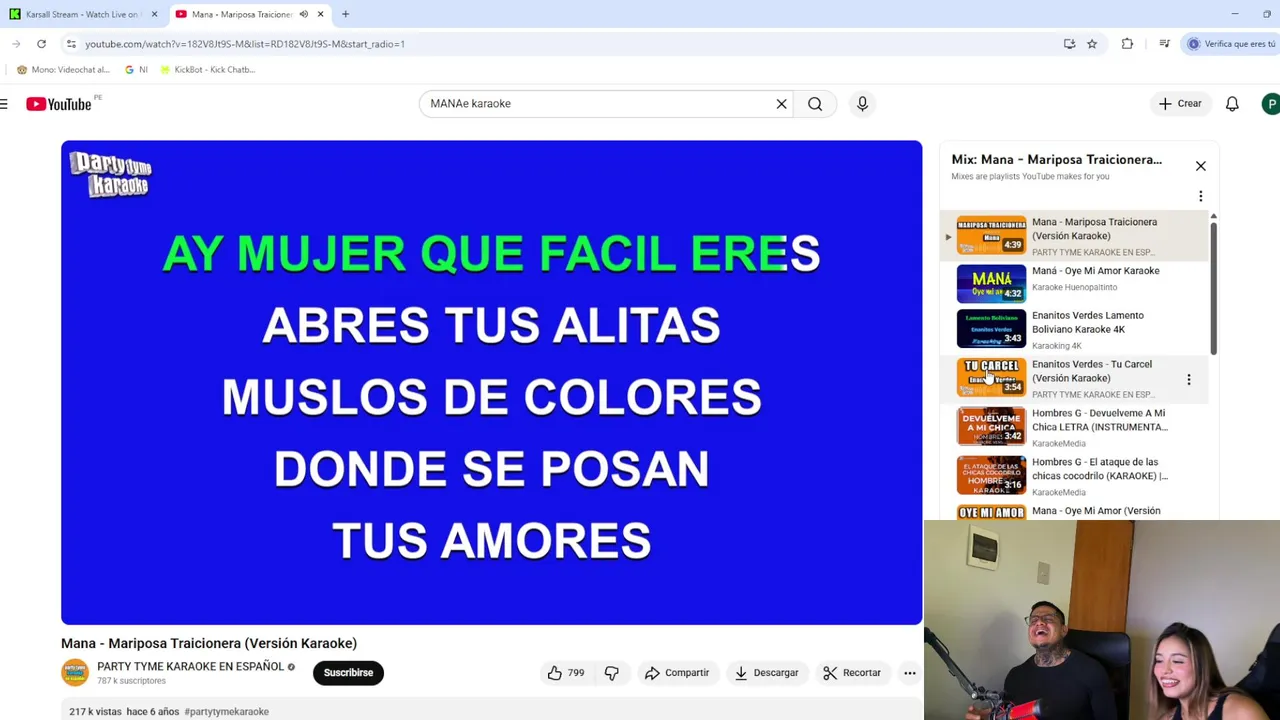Play Maná - Oye Mi Amor Karaoke item
The width and height of the screenshot is (1280, 720).
(x=1074, y=284)
